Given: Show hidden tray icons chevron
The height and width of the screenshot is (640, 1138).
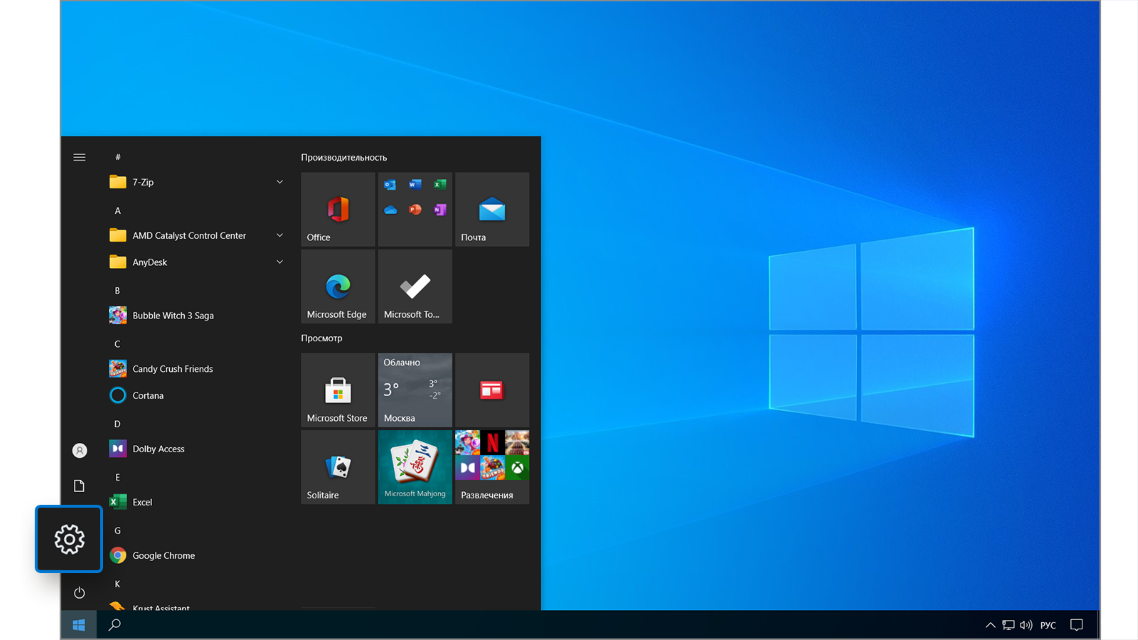Looking at the screenshot, I should click(x=990, y=625).
